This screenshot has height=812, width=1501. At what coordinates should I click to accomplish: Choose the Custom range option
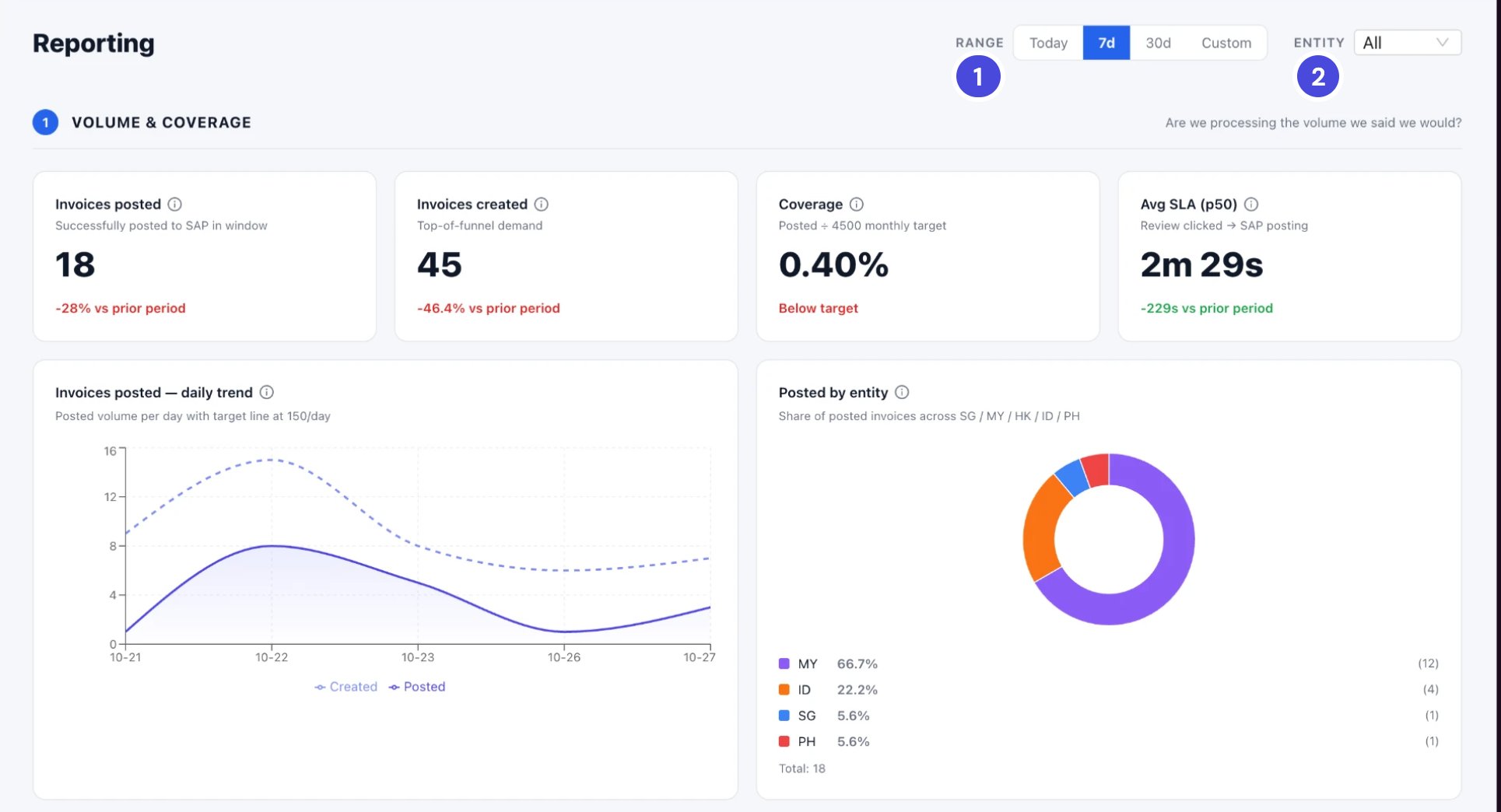point(1226,43)
